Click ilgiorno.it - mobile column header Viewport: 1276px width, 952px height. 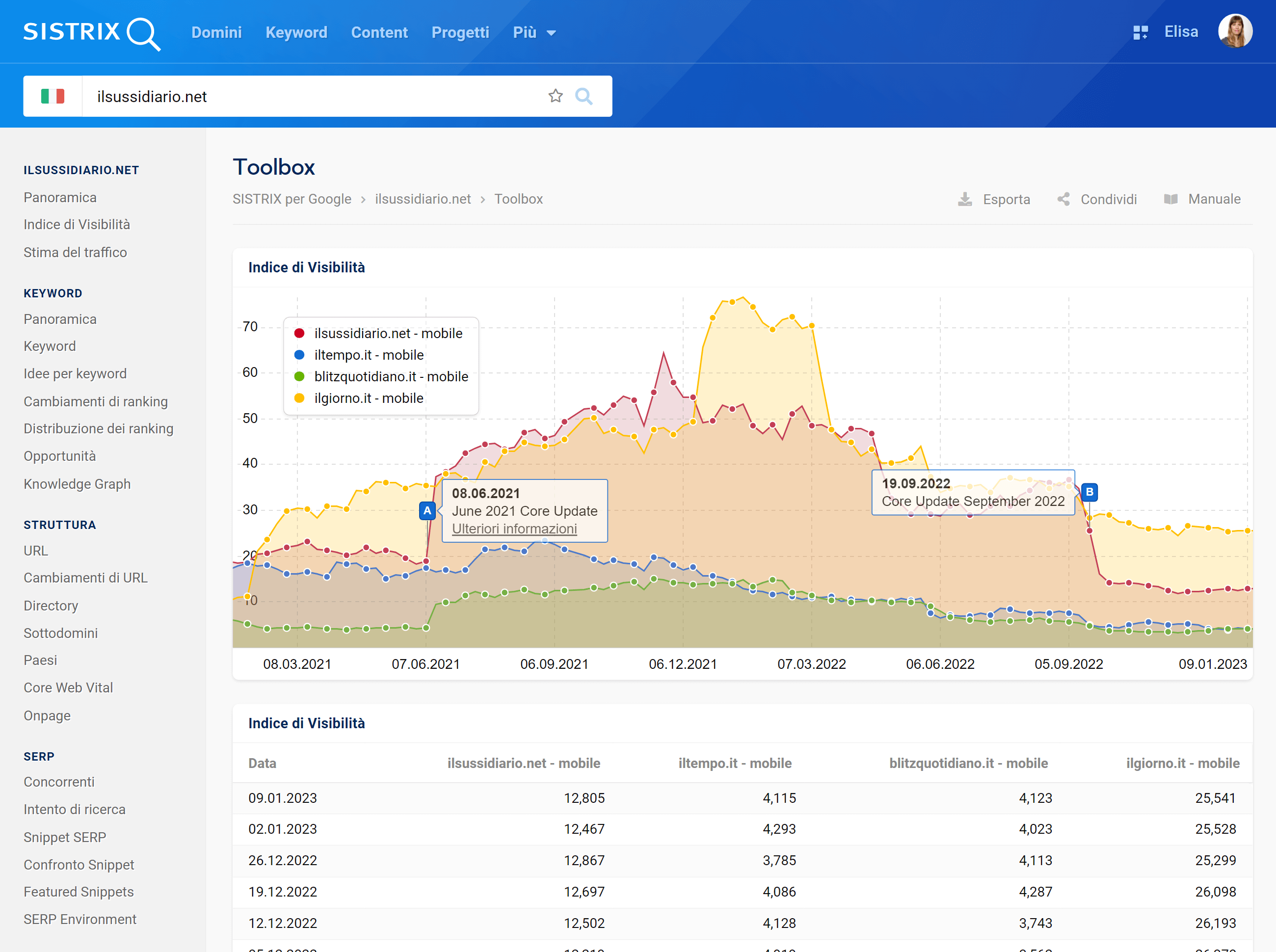click(x=1183, y=764)
